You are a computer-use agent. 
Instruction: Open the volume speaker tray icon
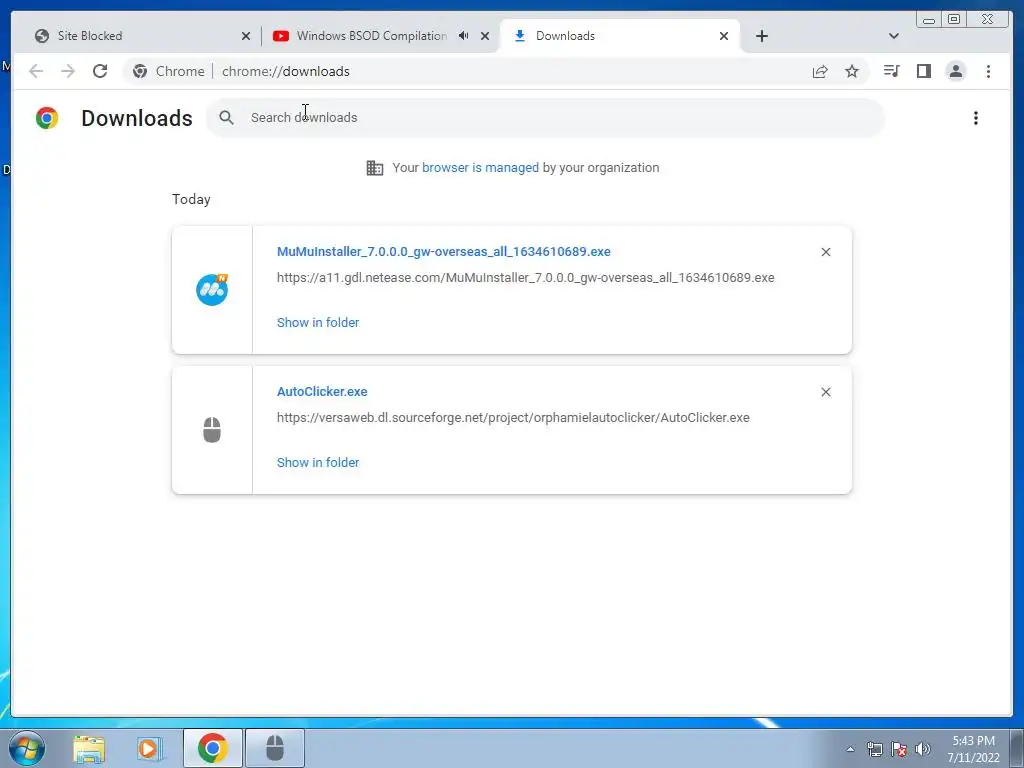923,749
